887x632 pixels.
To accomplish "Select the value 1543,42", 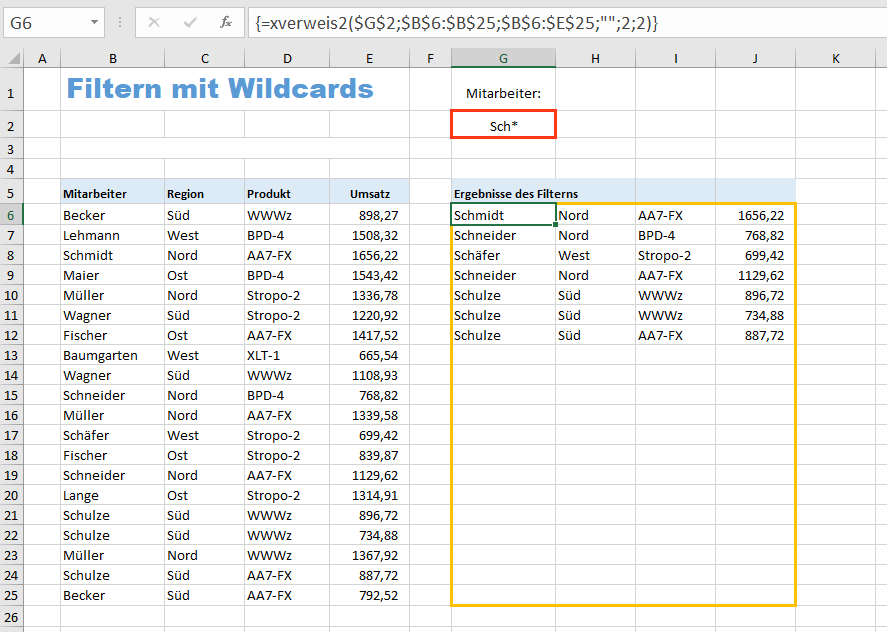I will coord(369,276).
